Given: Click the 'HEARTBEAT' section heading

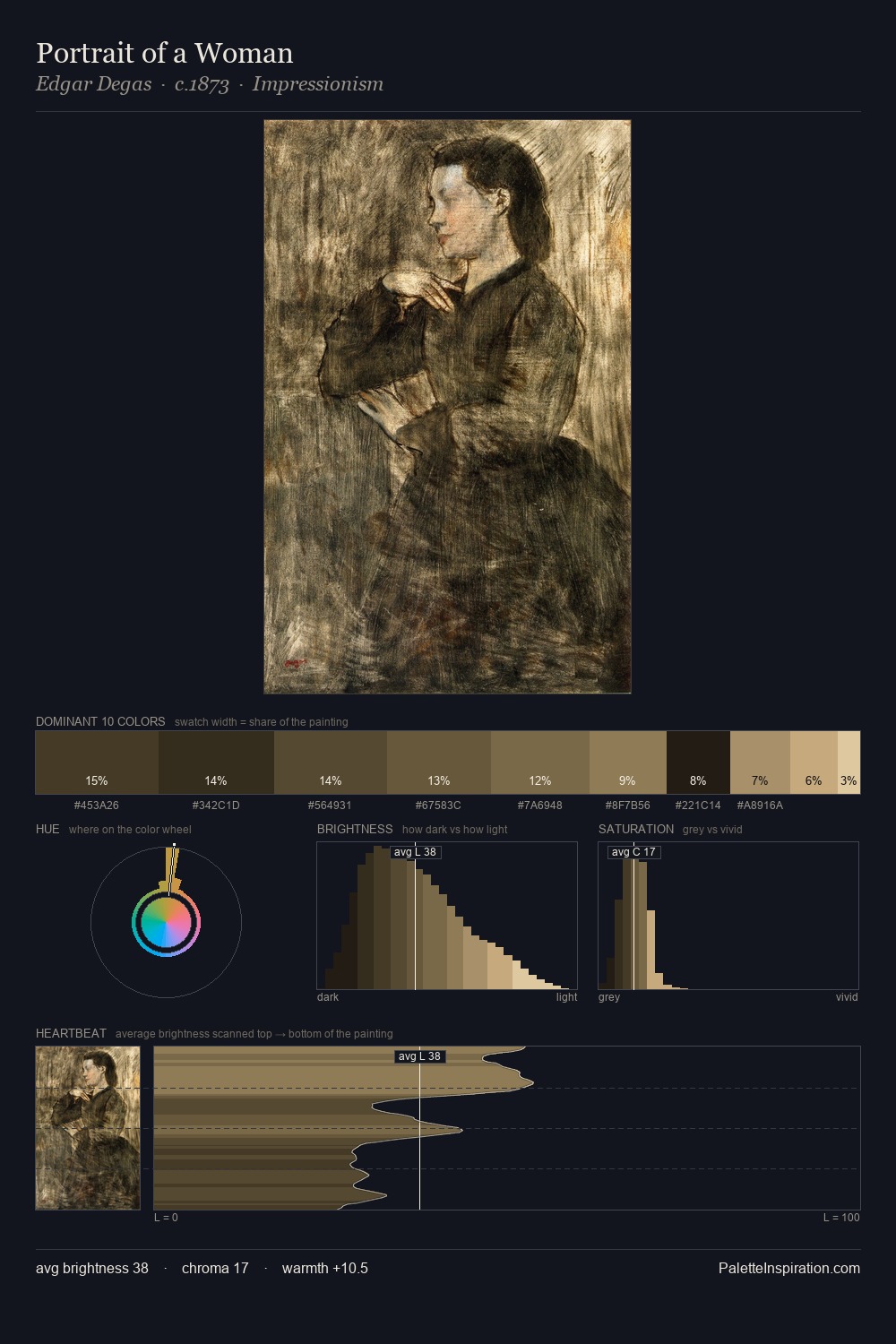Looking at the screenshot, I should 71,1033.
